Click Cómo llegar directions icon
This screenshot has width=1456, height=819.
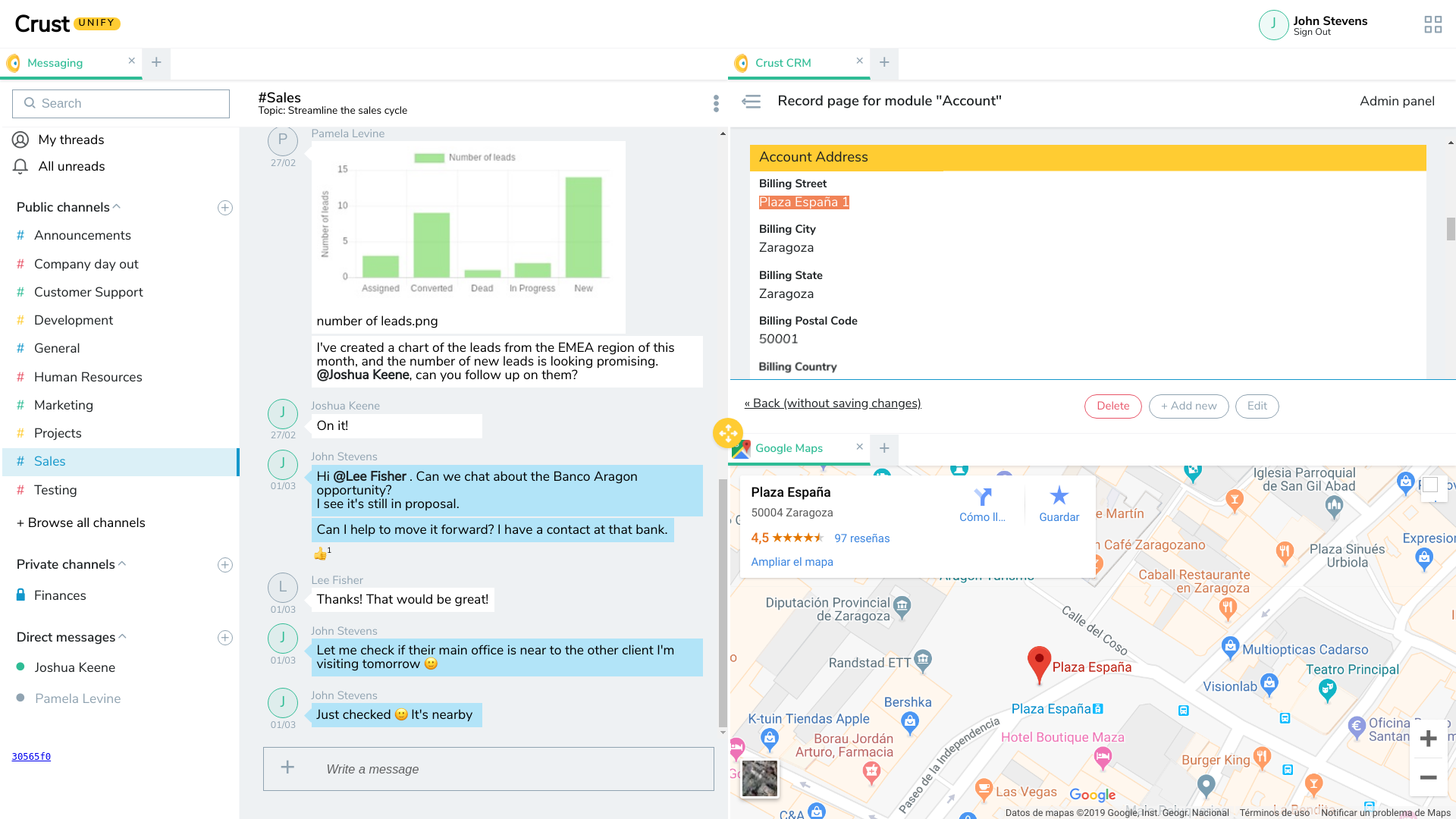[x=983, y=497]
